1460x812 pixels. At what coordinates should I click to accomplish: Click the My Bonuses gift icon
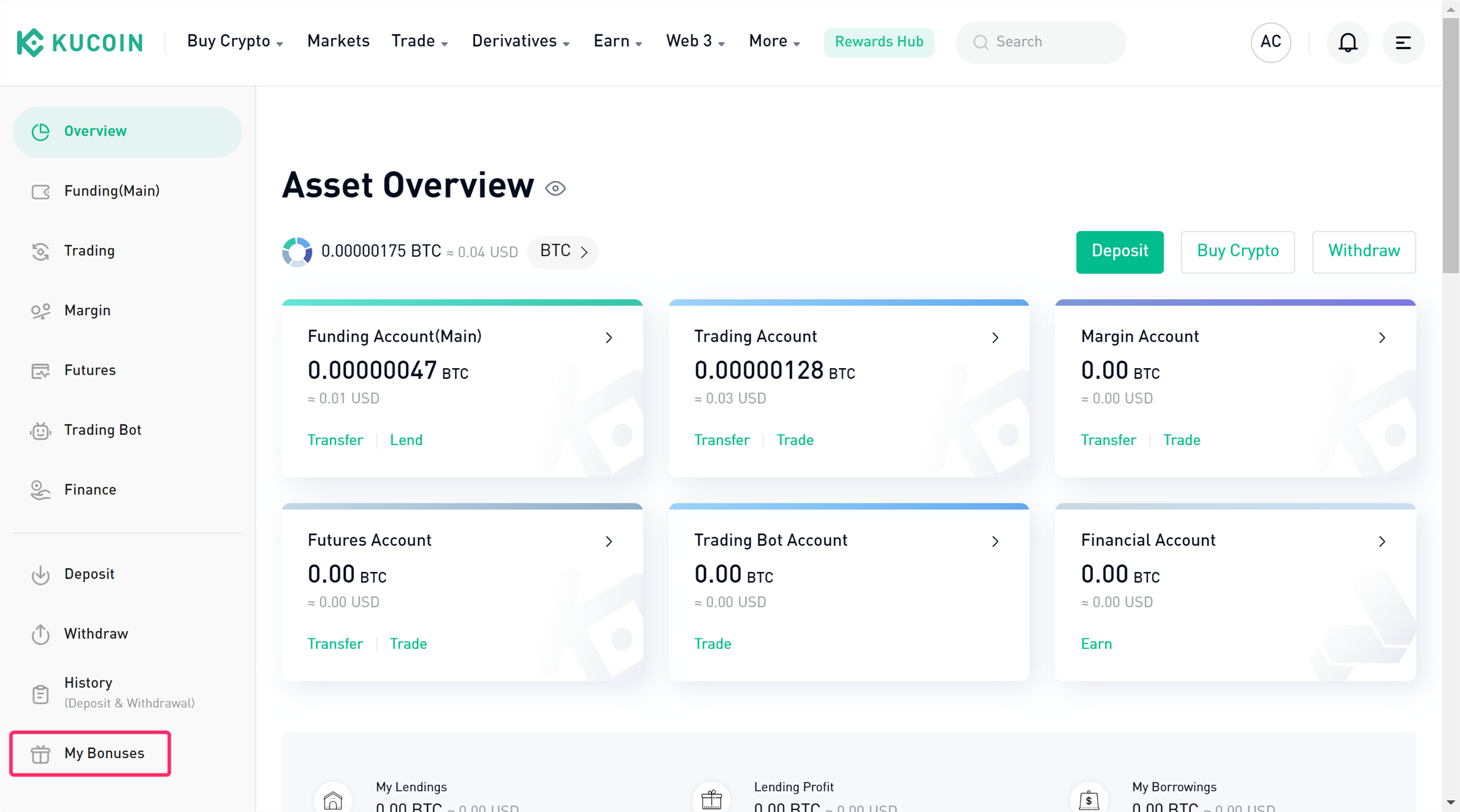tap(40, 754)
